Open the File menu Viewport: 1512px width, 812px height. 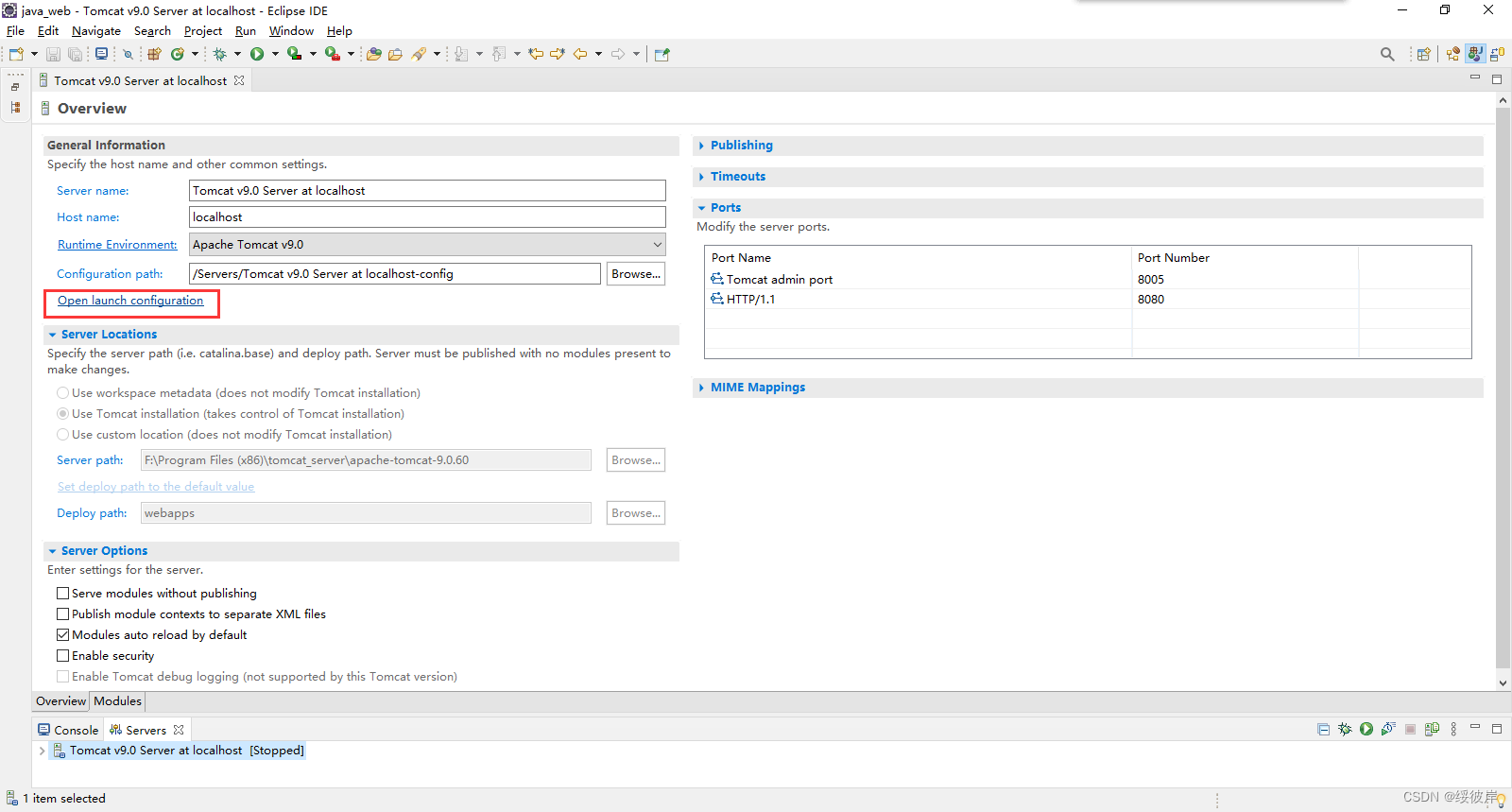[x=15, y=31]
